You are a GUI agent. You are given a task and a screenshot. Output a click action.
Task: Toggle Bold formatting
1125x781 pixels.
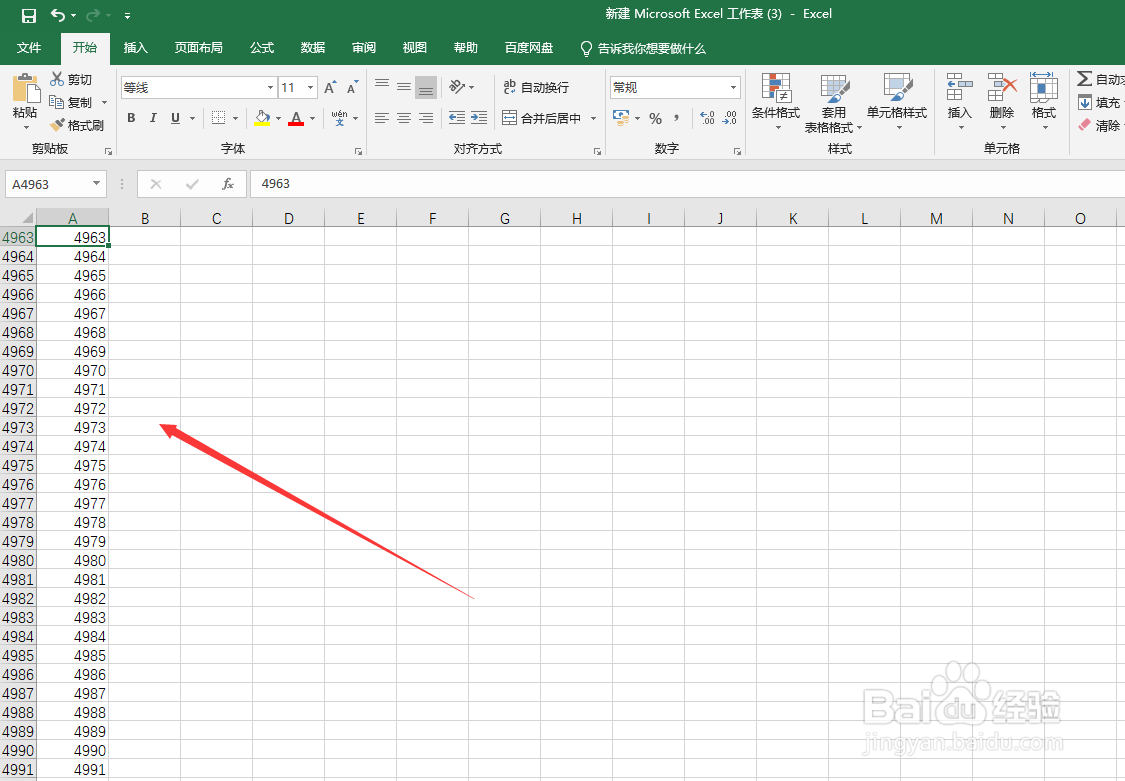[x=131, y=118]
